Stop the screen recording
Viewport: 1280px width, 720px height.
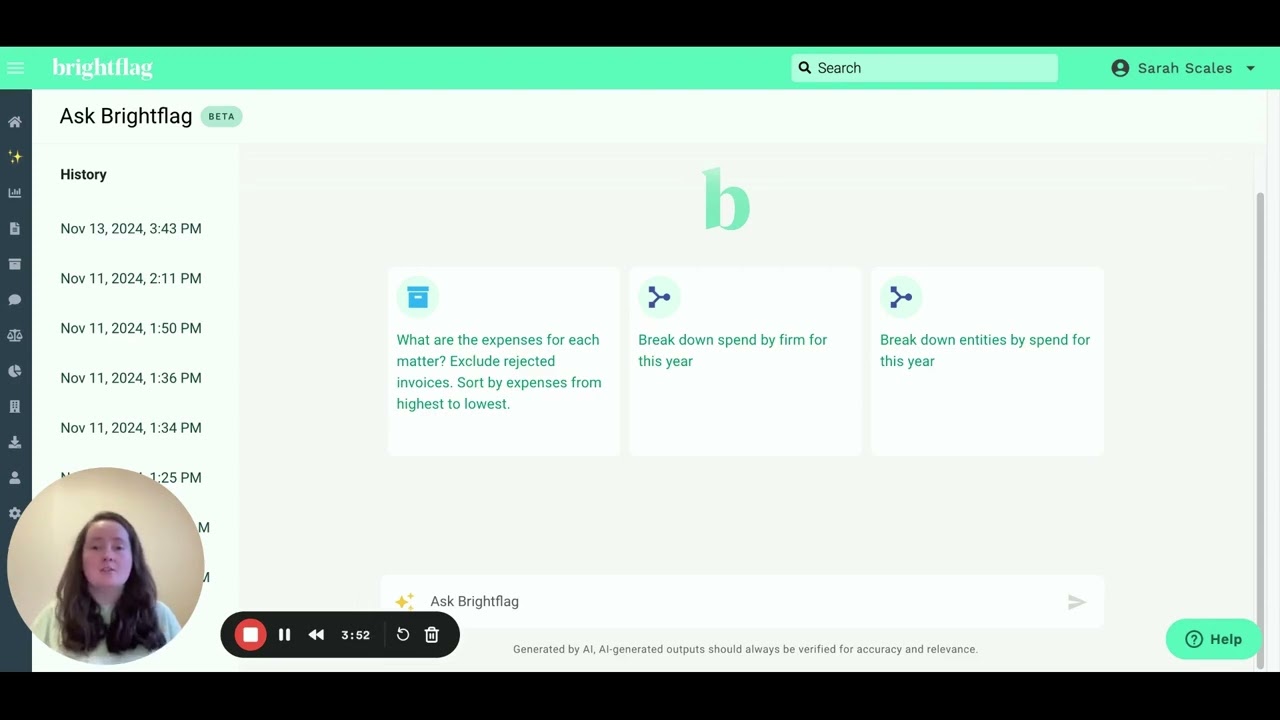[x=251, y=635]
